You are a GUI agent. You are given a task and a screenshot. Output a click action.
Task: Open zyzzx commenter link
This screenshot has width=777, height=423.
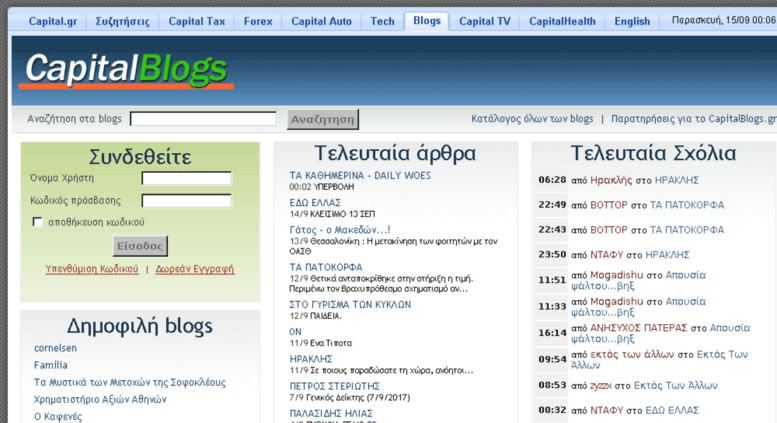tap(601, 385)
